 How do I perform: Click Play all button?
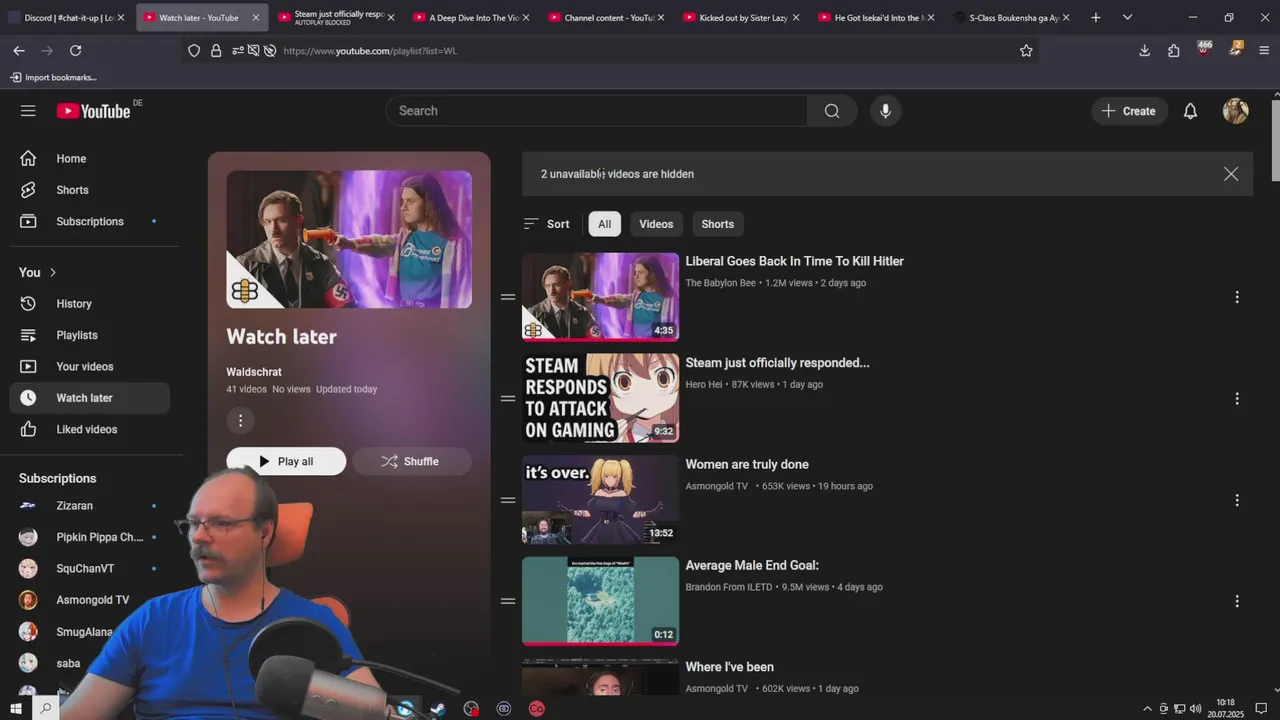[x=286, y=461]
